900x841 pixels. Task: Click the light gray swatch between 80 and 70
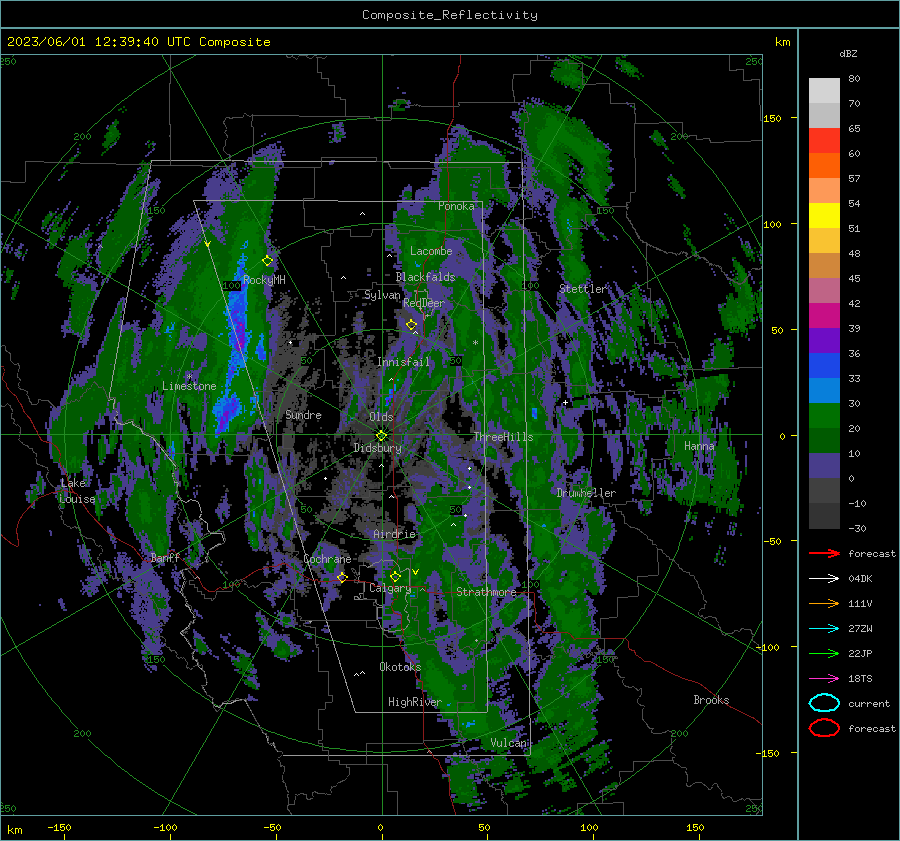tap(824, 91)
